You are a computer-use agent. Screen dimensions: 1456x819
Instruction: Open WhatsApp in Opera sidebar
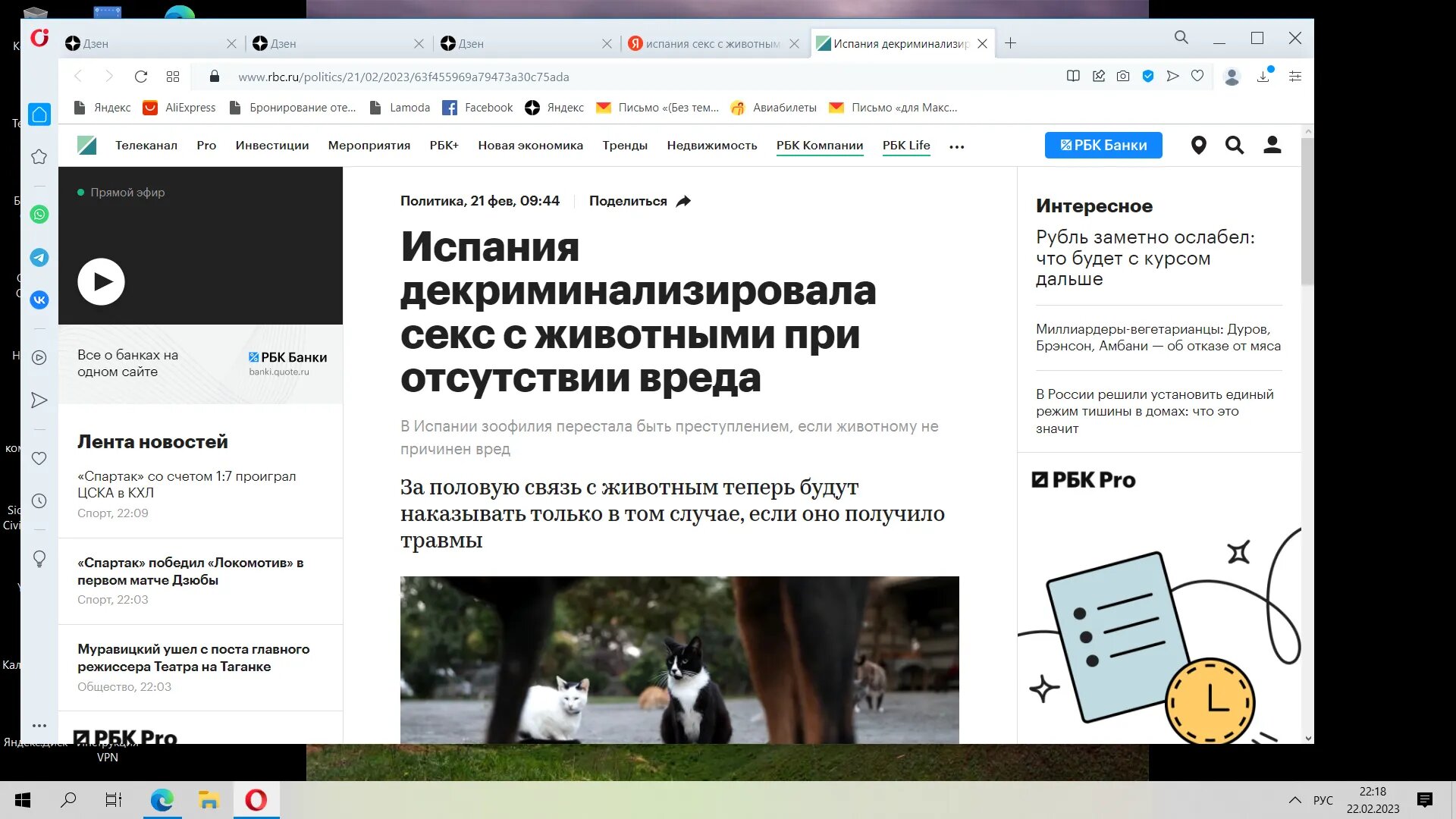click(39, 215)
